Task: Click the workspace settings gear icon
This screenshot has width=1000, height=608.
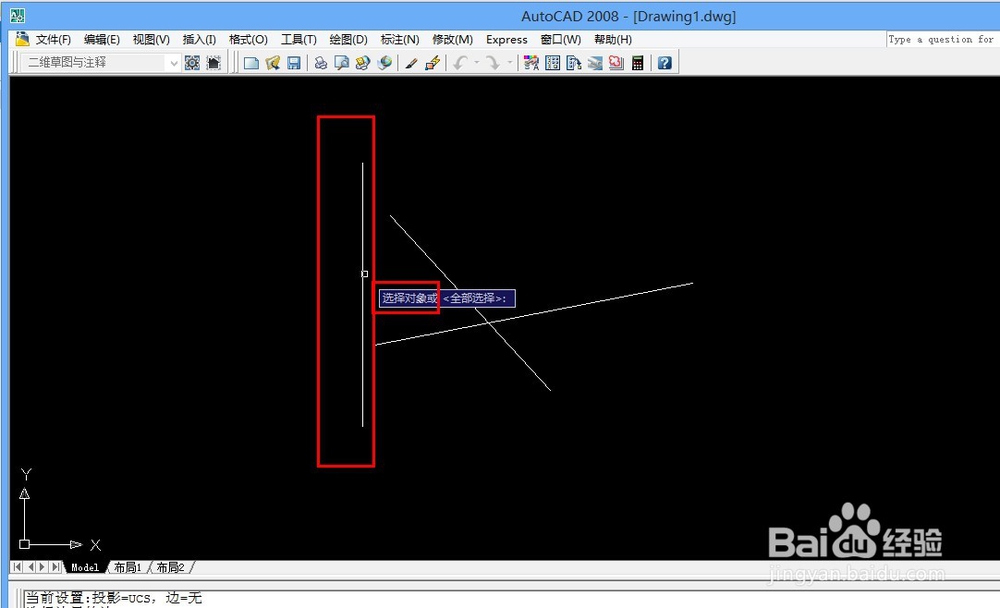Action: coord(192,63)
